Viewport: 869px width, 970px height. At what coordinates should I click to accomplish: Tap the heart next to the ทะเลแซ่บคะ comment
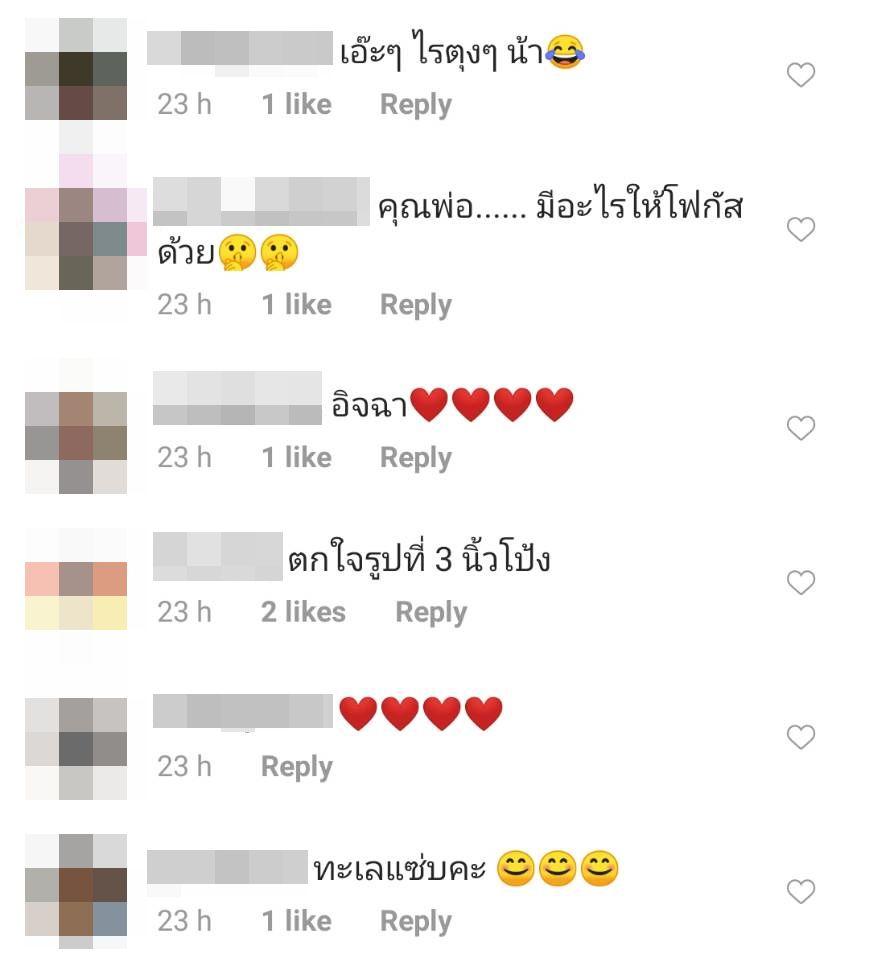pyautogui.click(x=800, y=891)
